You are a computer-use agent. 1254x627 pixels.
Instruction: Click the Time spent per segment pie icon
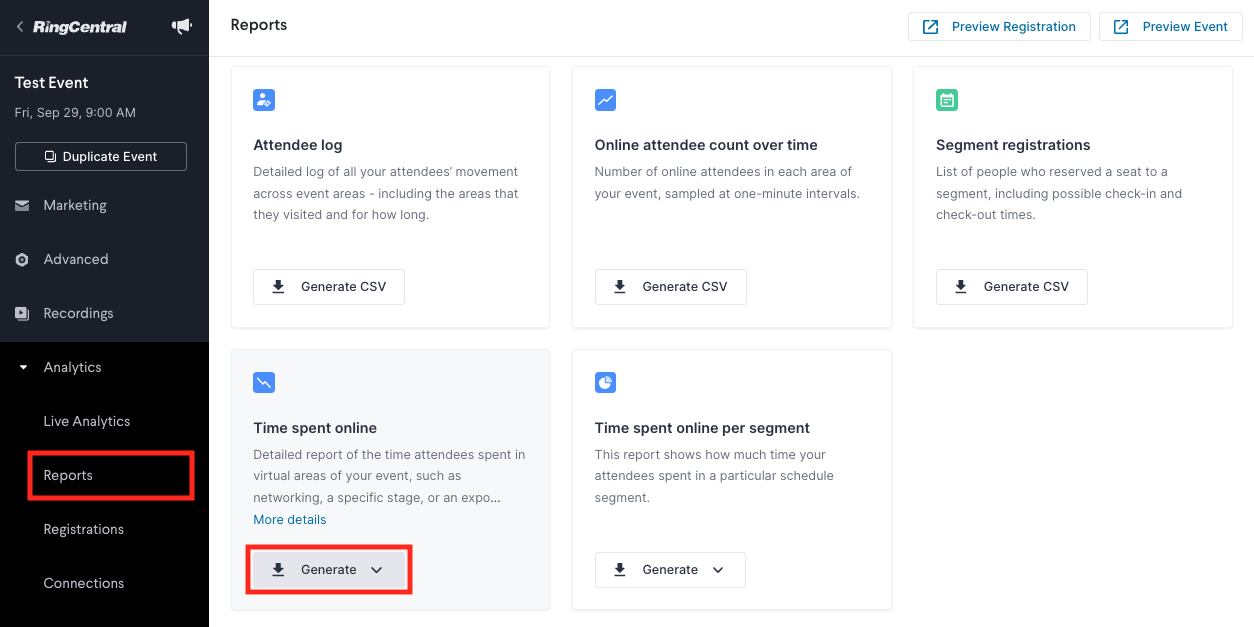click(x=605, y=383)
